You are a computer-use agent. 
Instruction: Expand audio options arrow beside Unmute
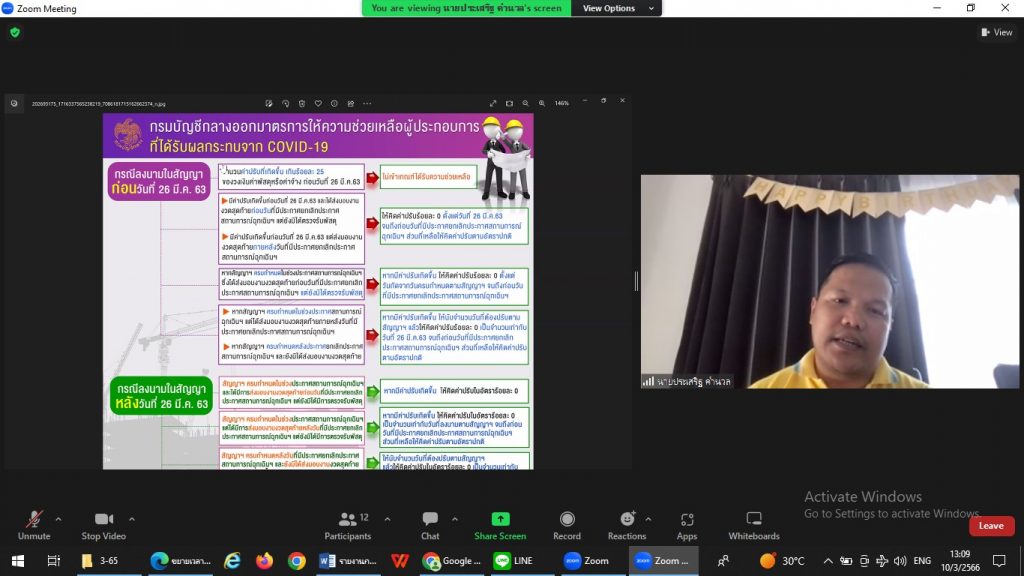coord(58,519)
